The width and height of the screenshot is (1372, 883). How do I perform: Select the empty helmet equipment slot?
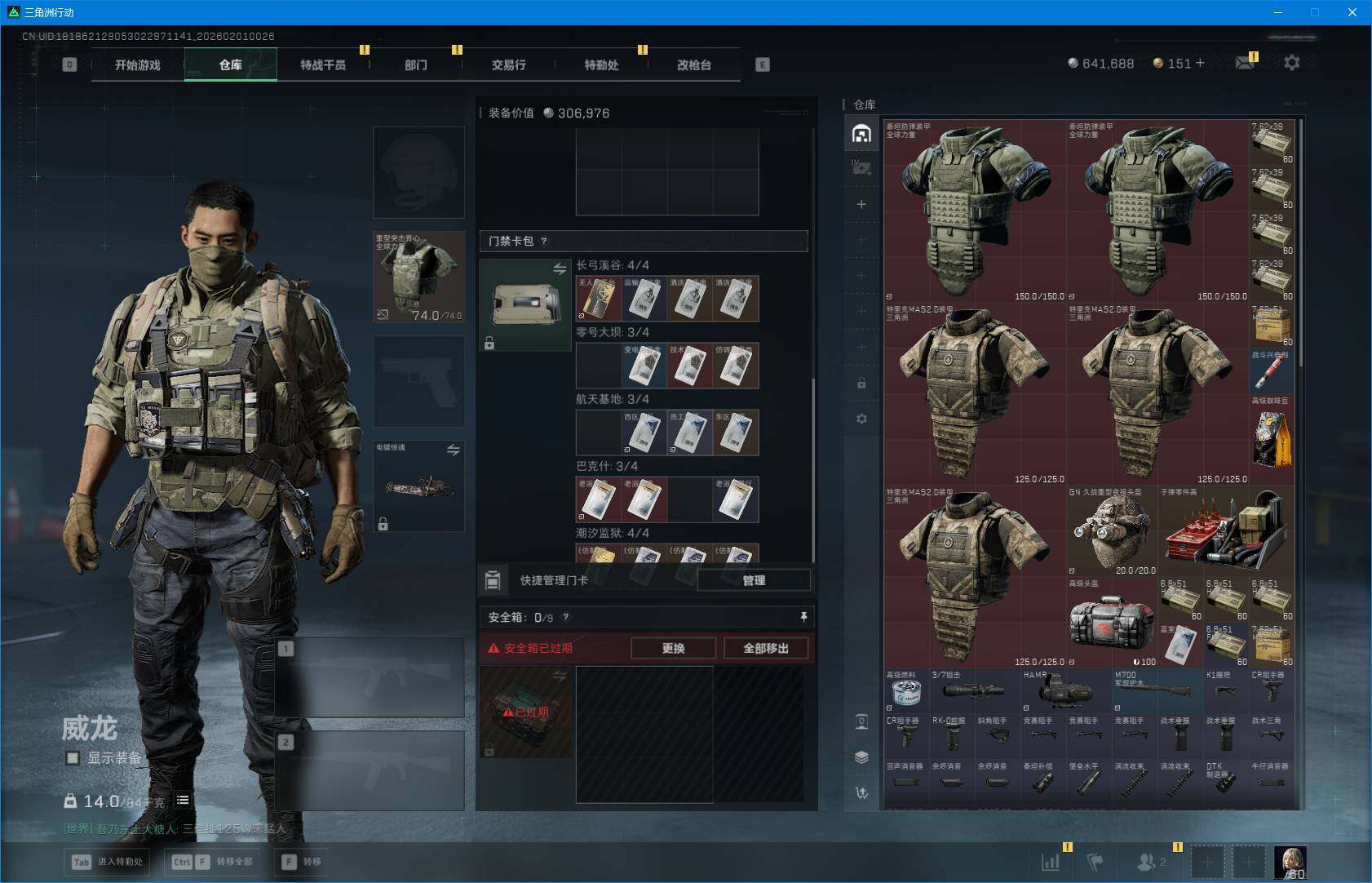(419, 172)
